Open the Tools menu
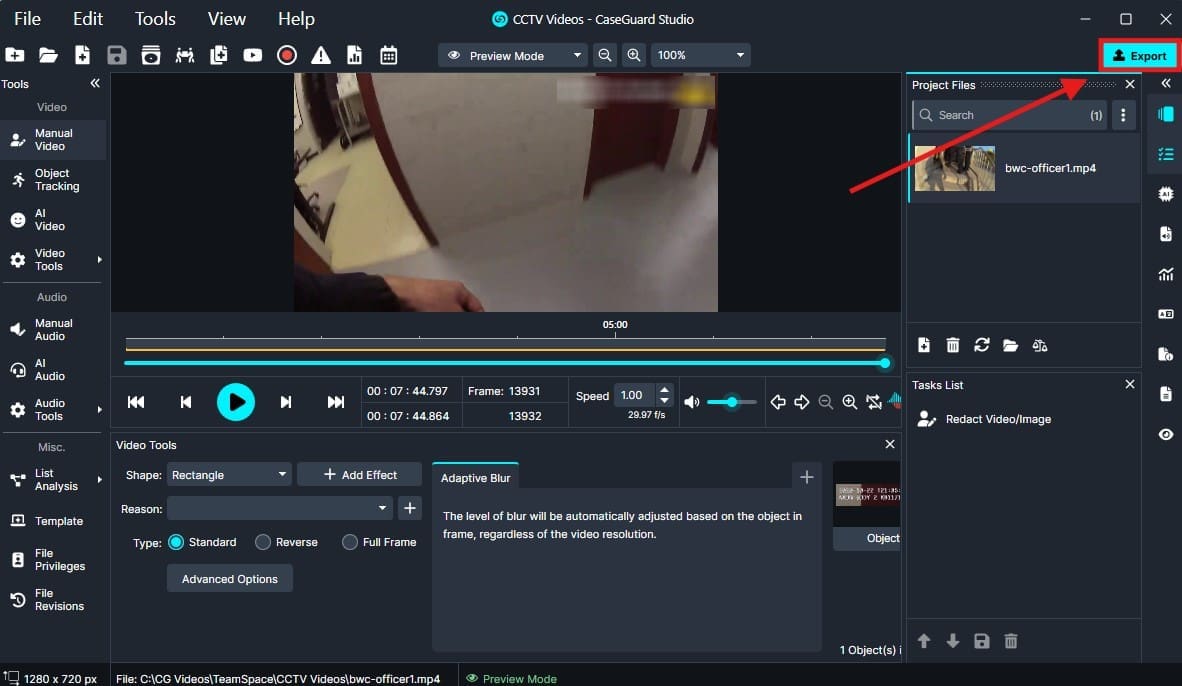This screenshot has height=686, width=1182. [155, 19]
